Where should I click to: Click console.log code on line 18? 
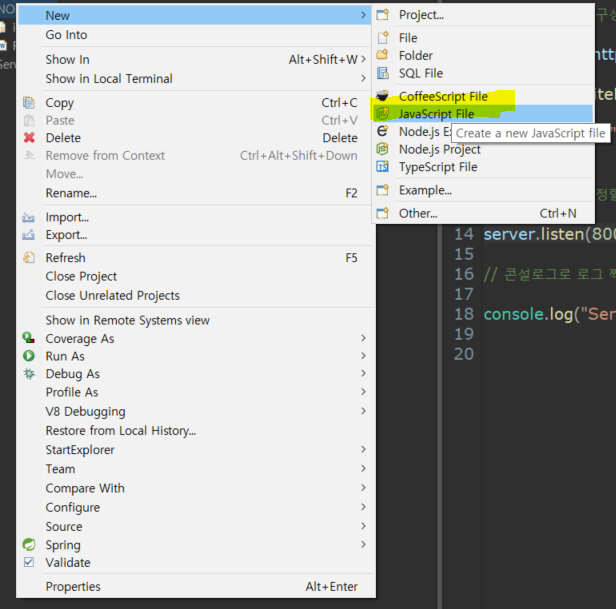550,314
